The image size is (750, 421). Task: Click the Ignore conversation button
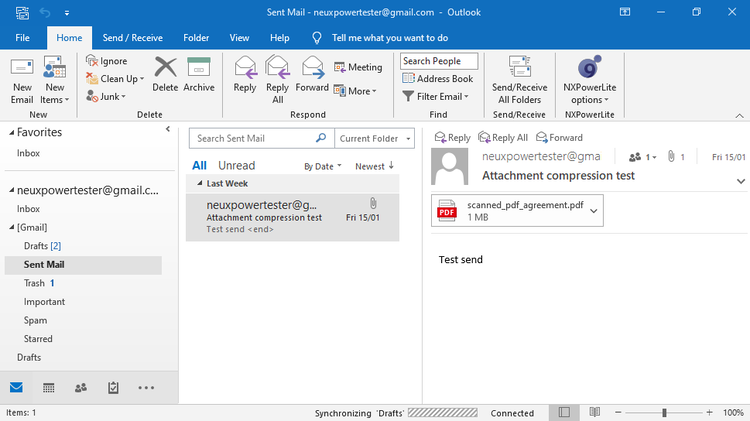tap(107, 61)
